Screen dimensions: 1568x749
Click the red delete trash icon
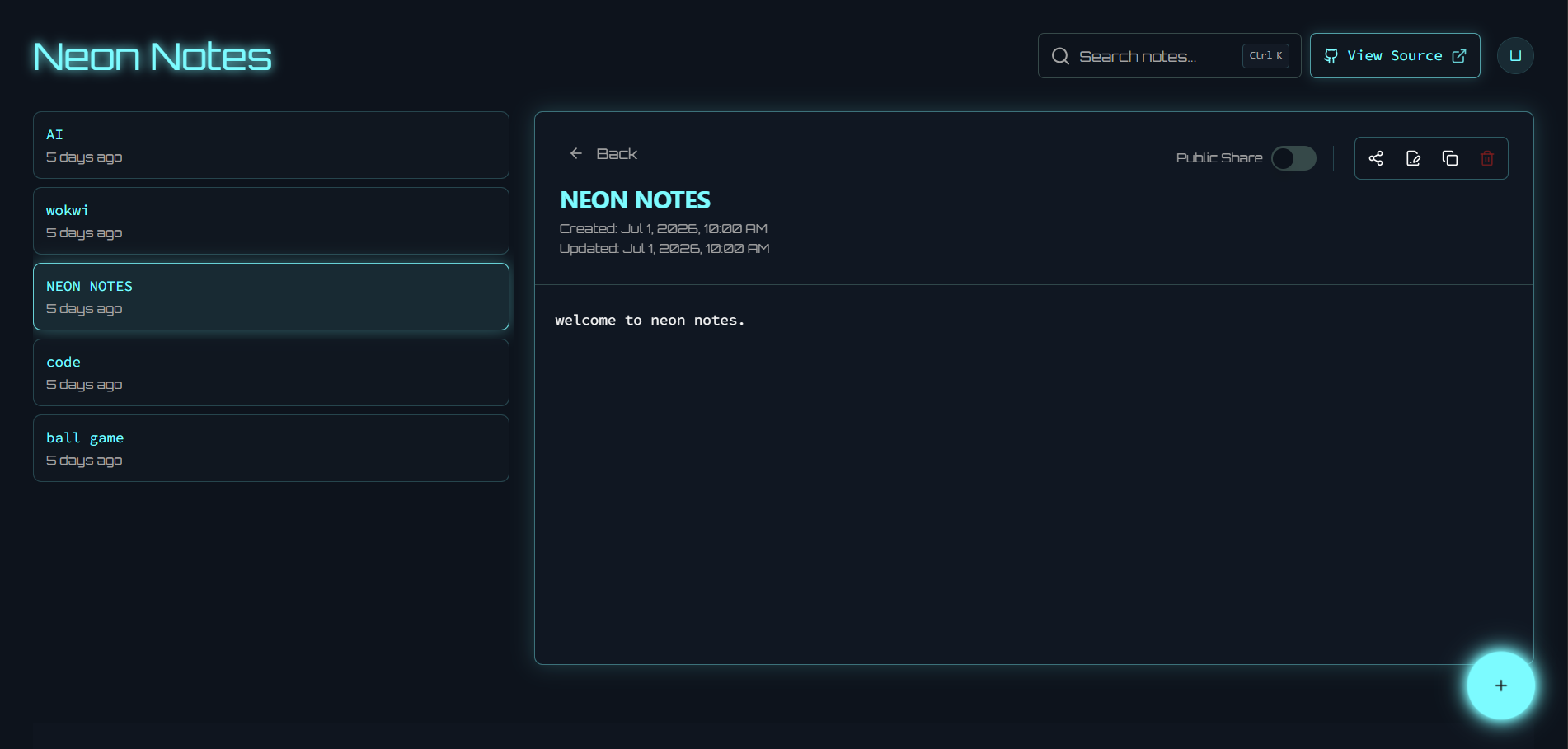pos(1487,158)
